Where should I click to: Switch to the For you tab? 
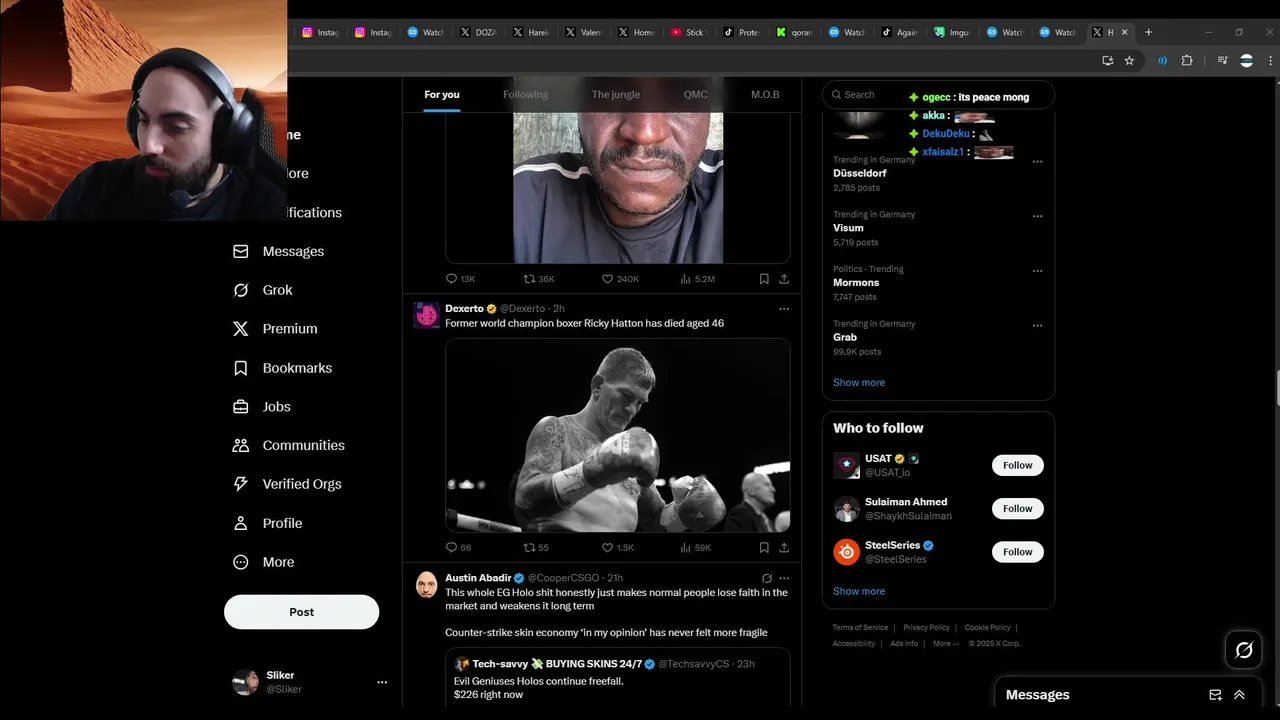(442, 94)
